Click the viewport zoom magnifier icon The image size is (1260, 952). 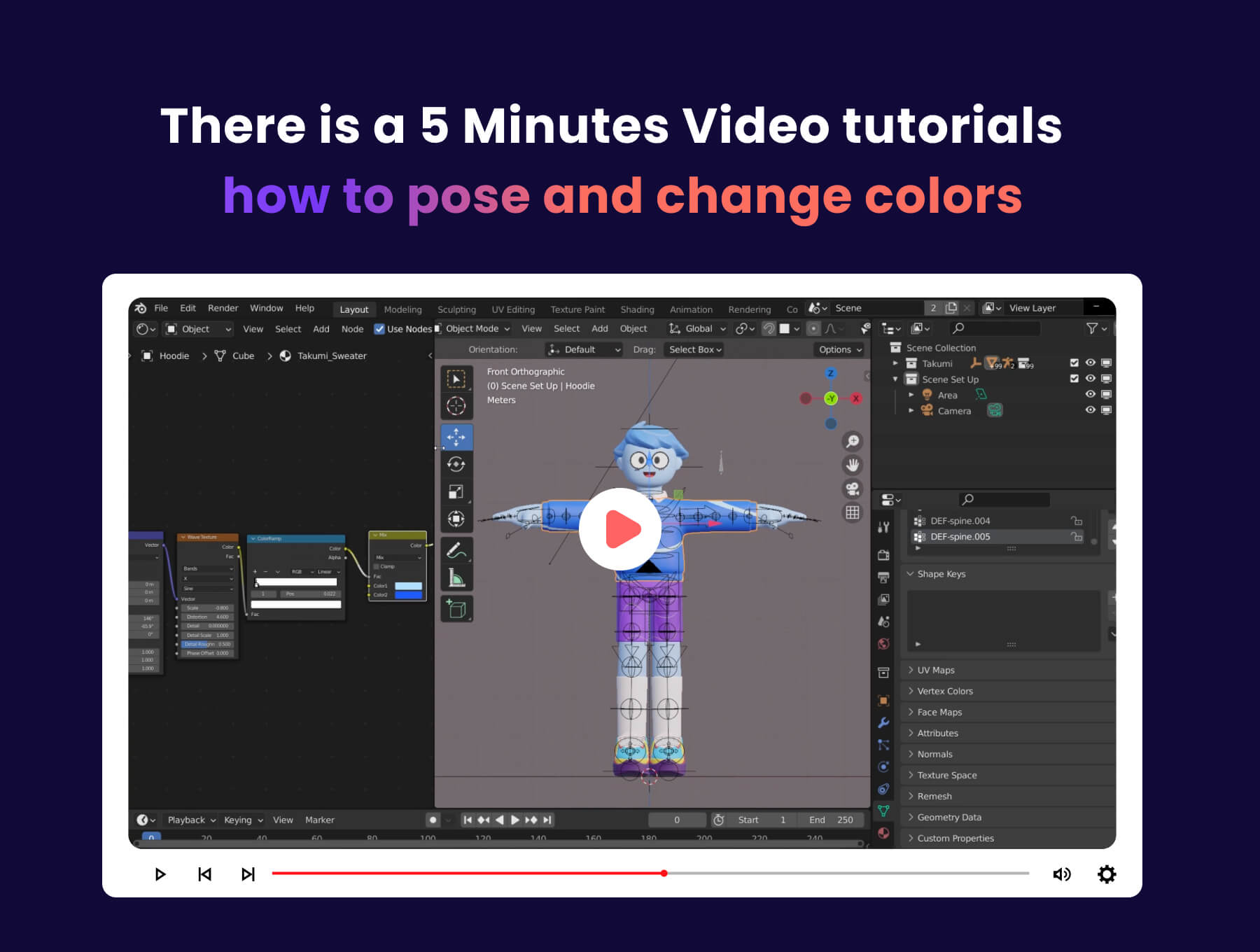pos(852,442)
